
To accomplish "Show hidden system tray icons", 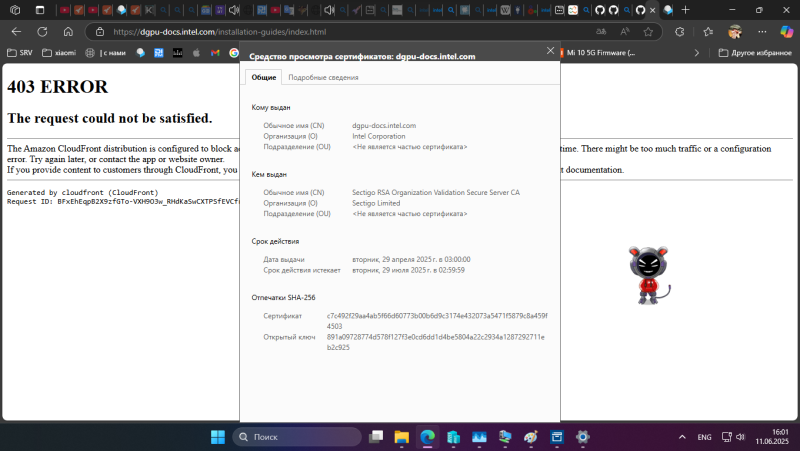I will click(x=682, y=437).
